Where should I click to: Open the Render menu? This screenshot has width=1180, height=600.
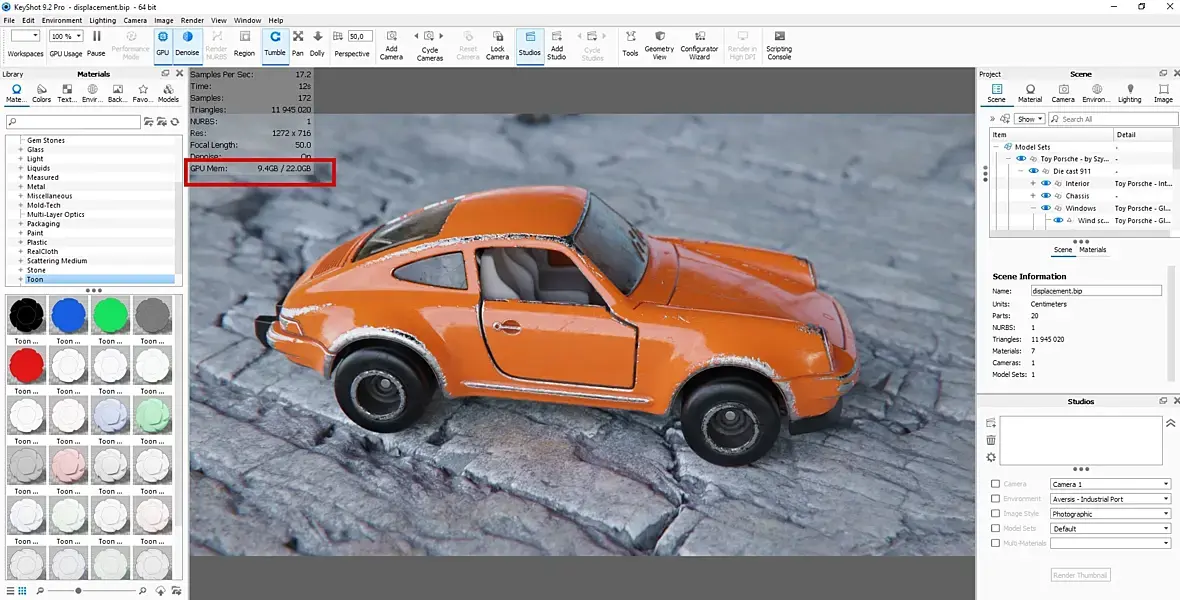(192, 20)
